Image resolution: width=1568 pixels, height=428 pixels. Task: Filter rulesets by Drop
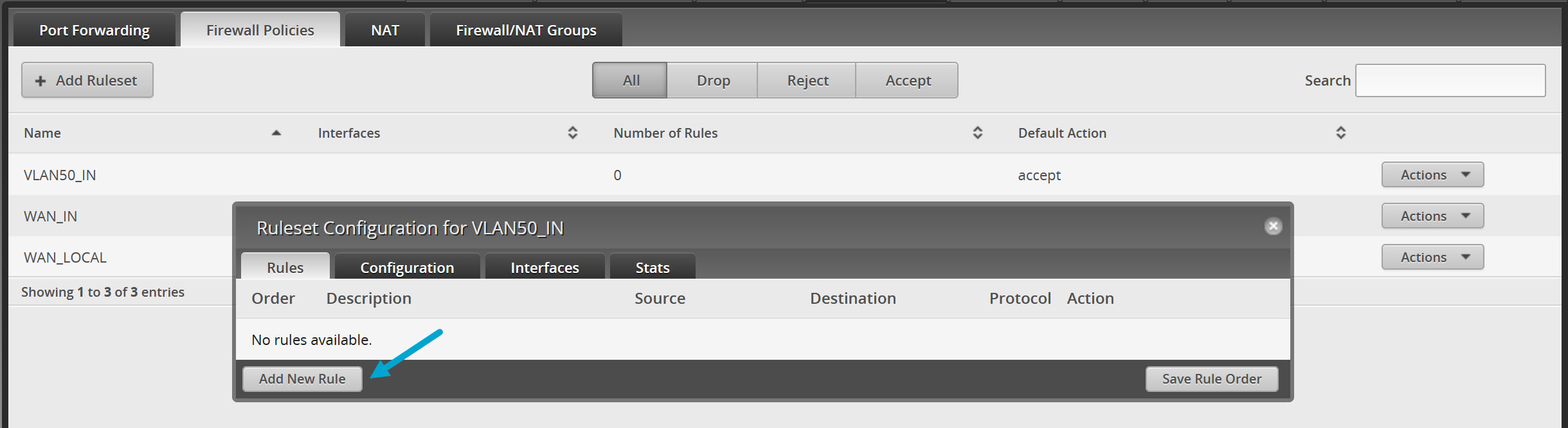713,80
